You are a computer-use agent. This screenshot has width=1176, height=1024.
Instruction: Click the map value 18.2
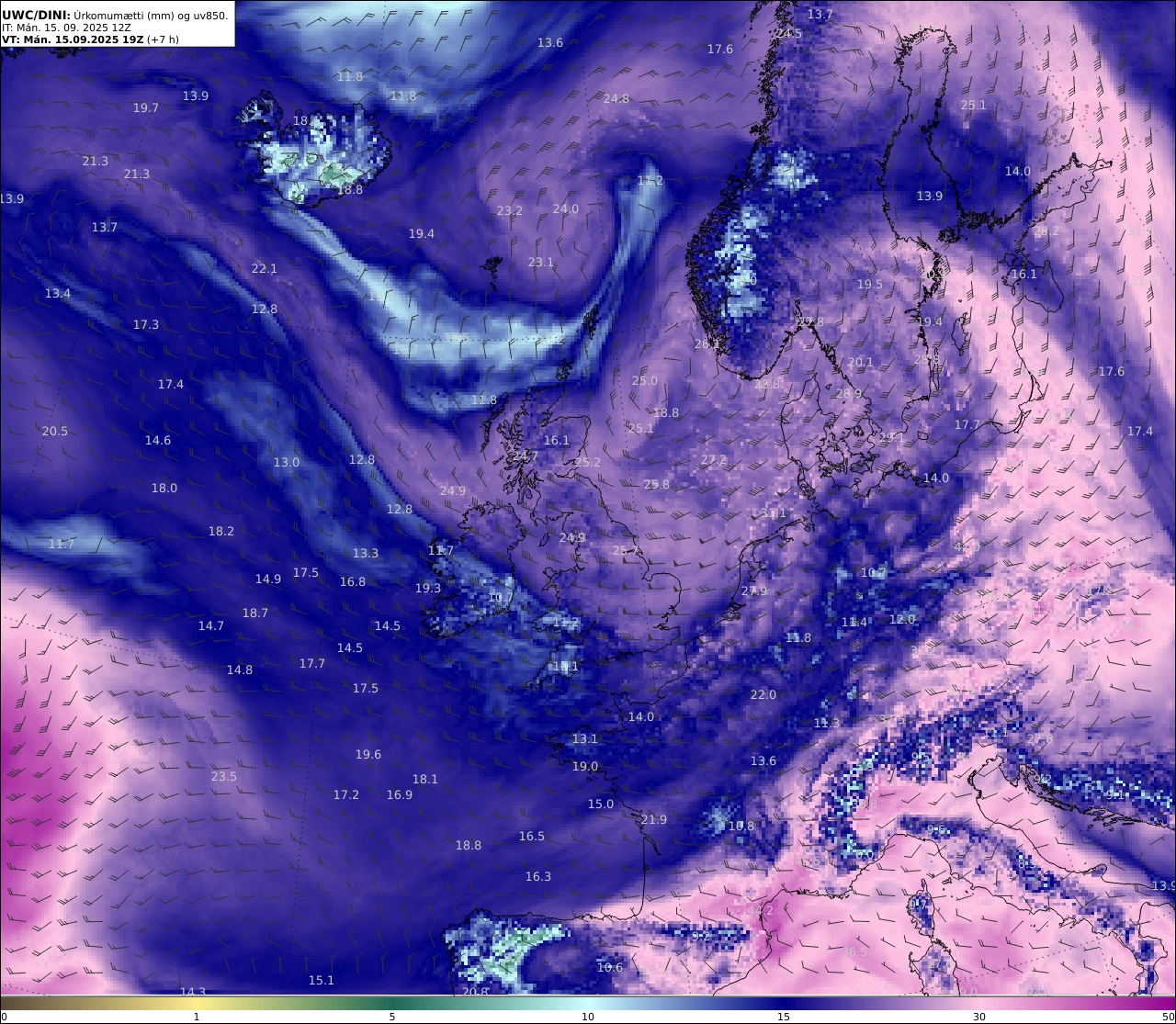221,532
